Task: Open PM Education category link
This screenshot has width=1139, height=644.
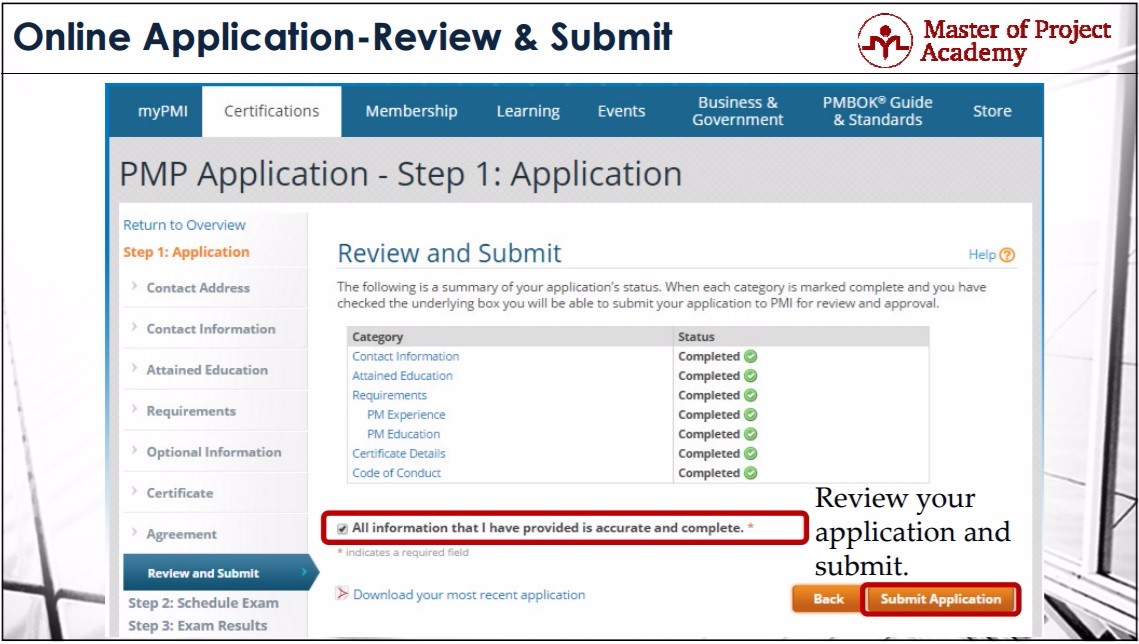Action: pyautogui.click(x=403, y=434)
